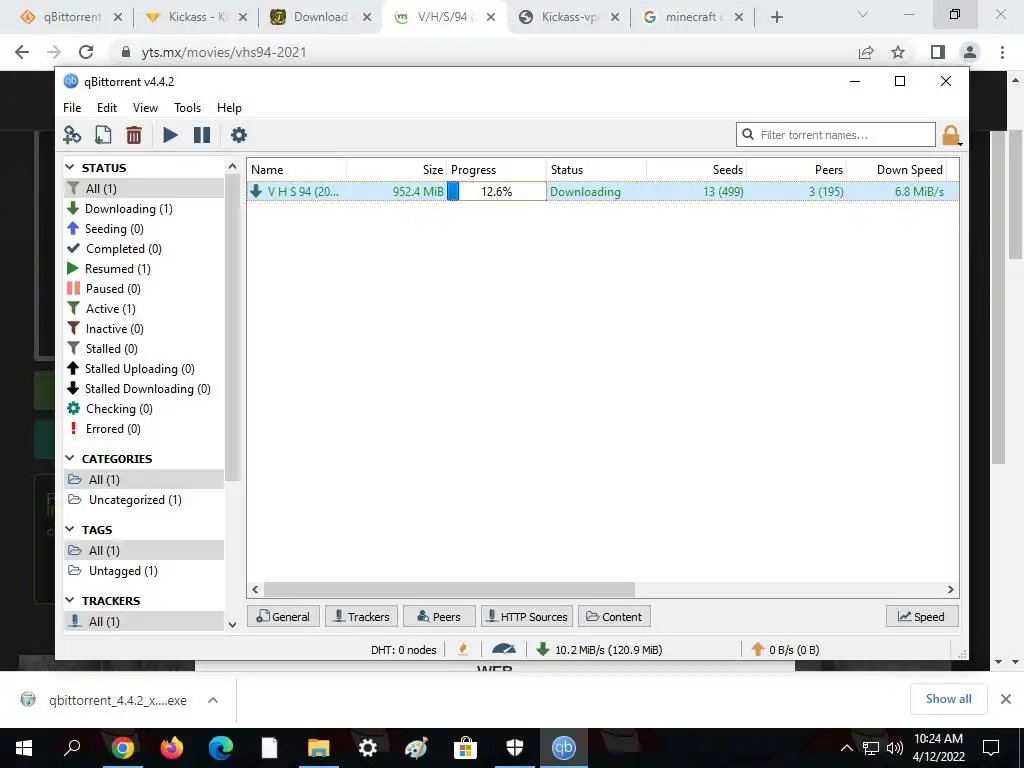Screen dimensions: 1024x768
Task: Click the red Delete torrent trash icon
Action: 134,135
